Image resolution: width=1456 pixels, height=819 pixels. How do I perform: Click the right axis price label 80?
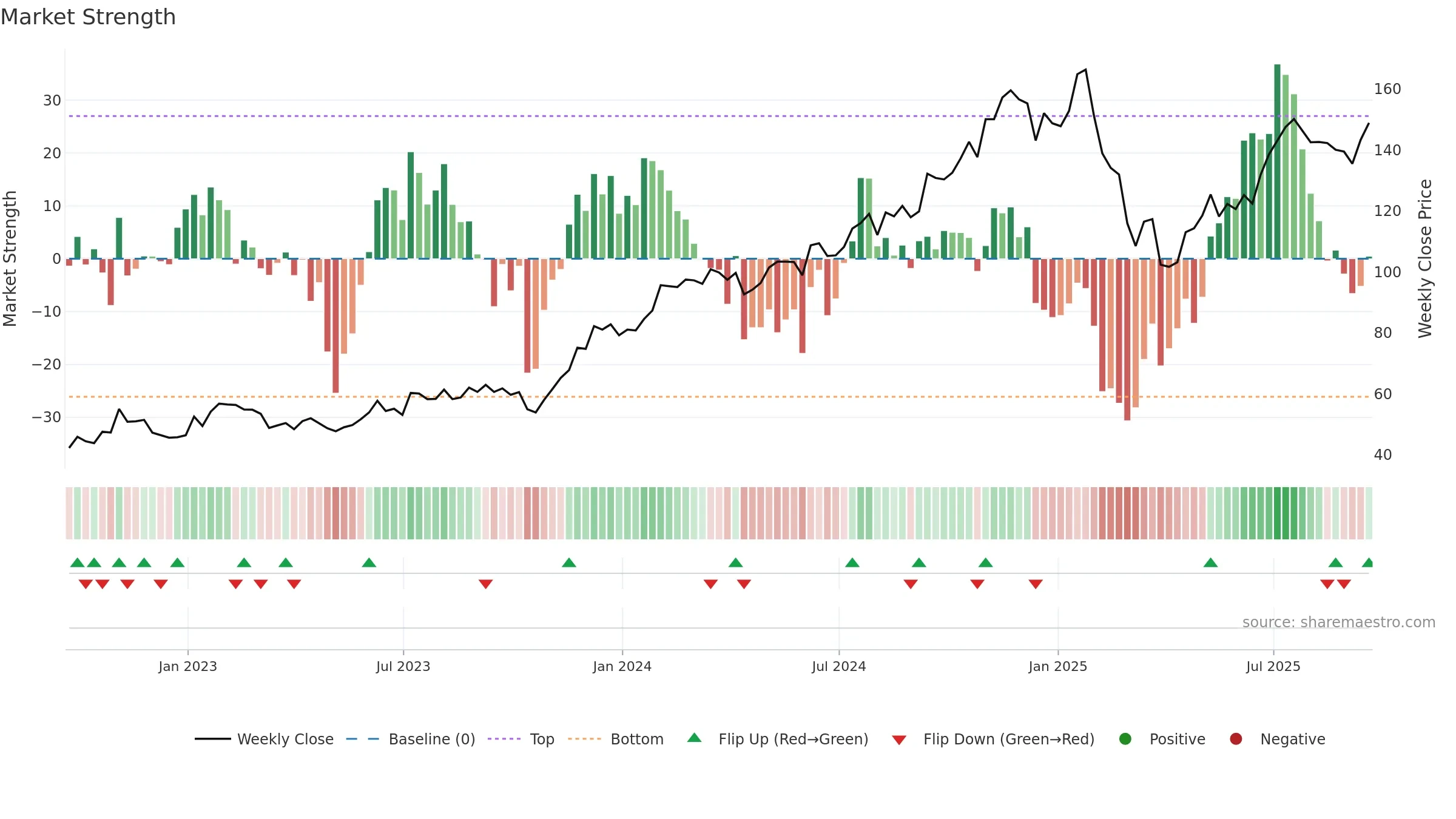point(1383,333)
